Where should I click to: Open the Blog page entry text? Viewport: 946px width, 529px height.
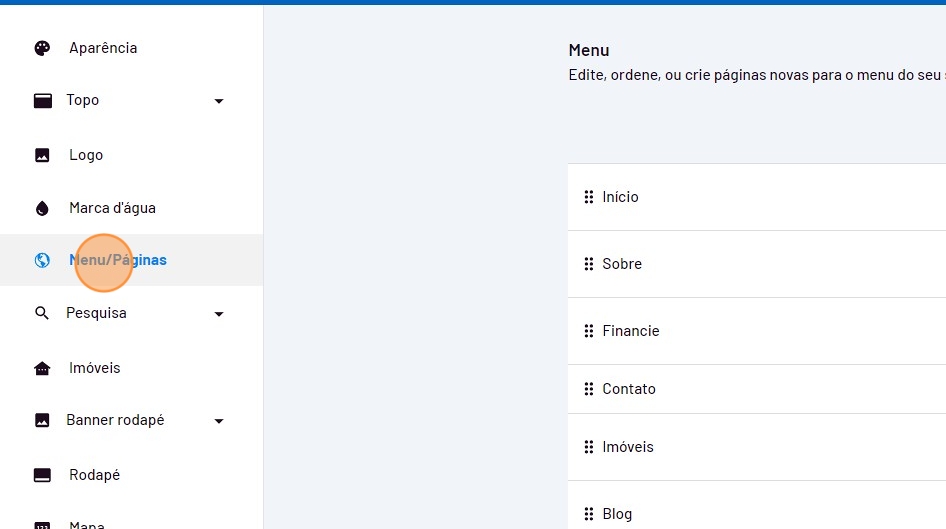(617, 514)
